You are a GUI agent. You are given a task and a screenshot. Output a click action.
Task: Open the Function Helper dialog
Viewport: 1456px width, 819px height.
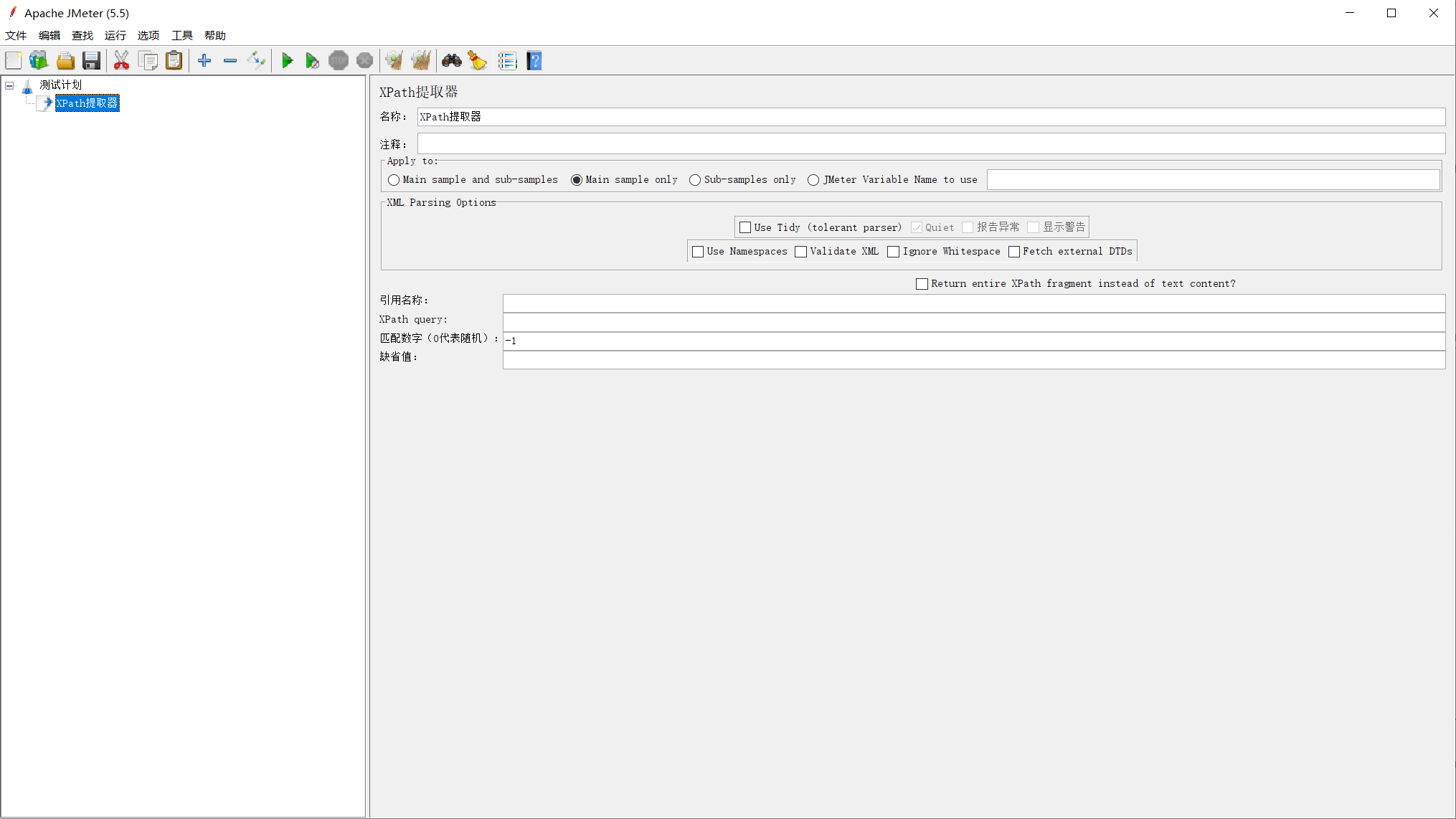(x=508, y=60)
